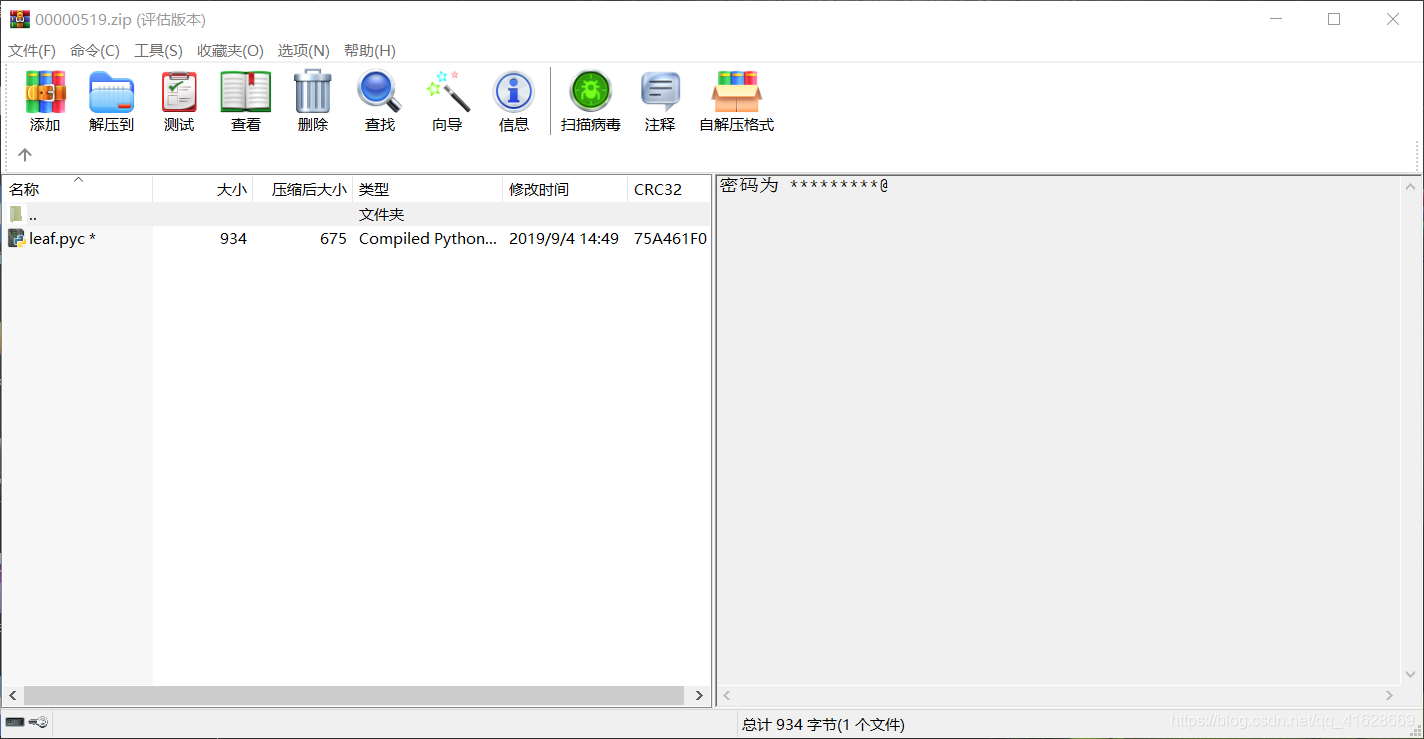
Task: Open the 查看 (View) book icon
Action: point(245,92)
